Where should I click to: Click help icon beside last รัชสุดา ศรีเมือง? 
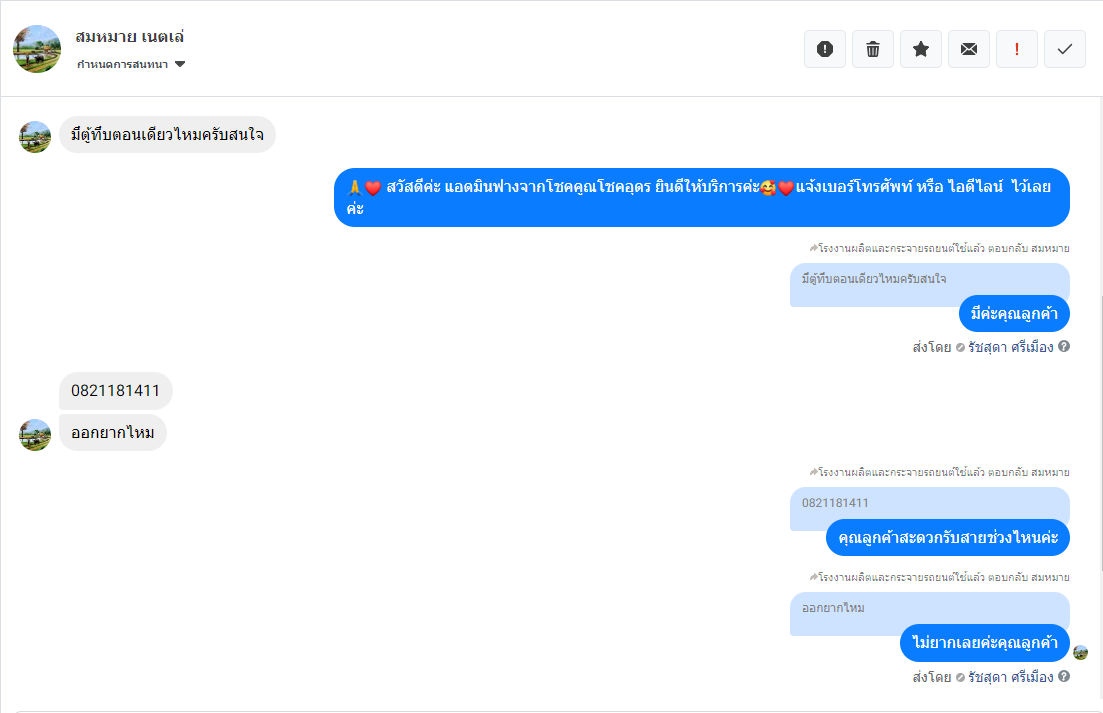pyautogui.click(x=1064, y=676)
